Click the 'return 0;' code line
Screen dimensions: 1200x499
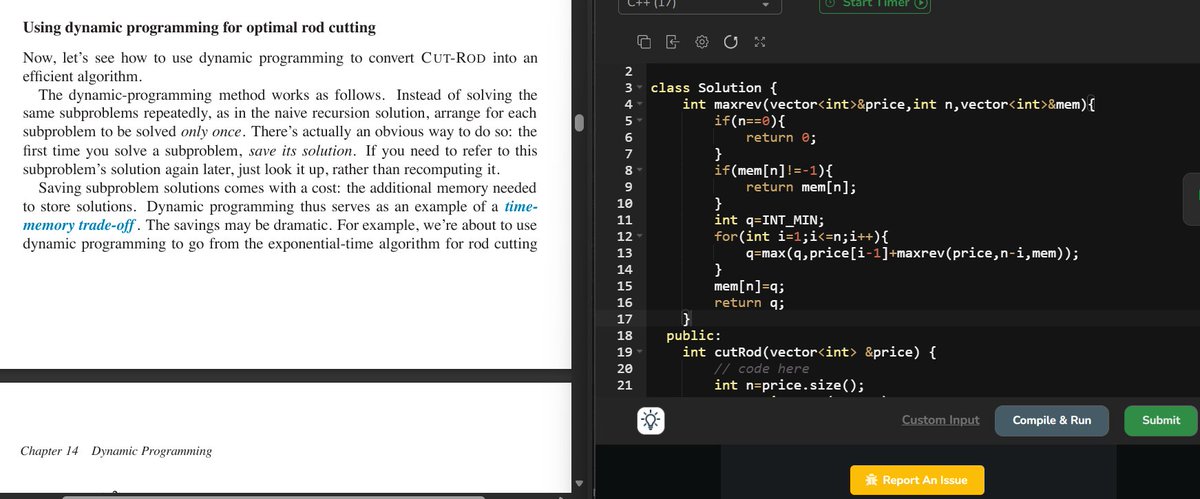pos(782,137)
